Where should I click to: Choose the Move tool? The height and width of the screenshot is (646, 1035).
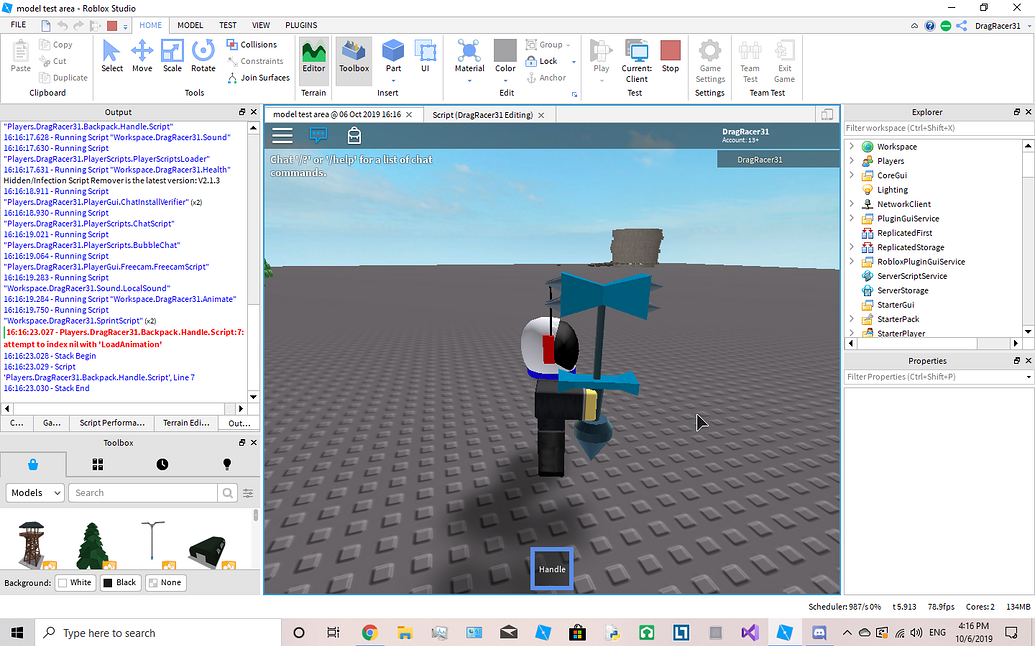142,56
